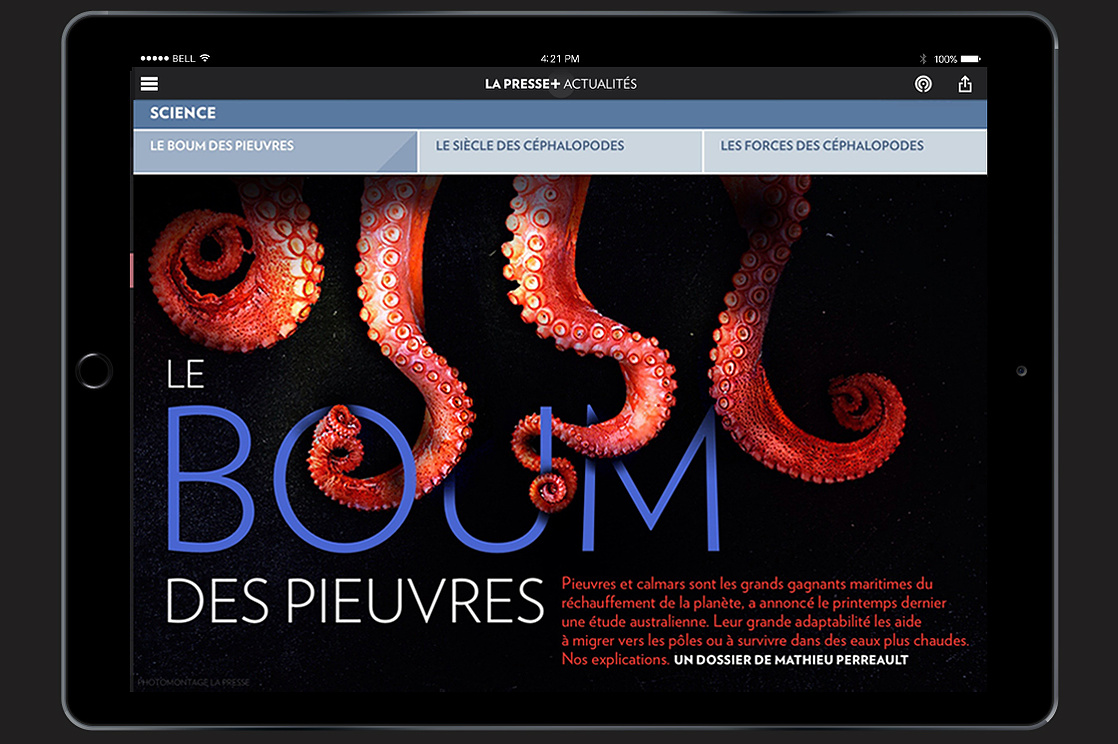
Task: Tap the iPad home button
Action: coord(94,371)
